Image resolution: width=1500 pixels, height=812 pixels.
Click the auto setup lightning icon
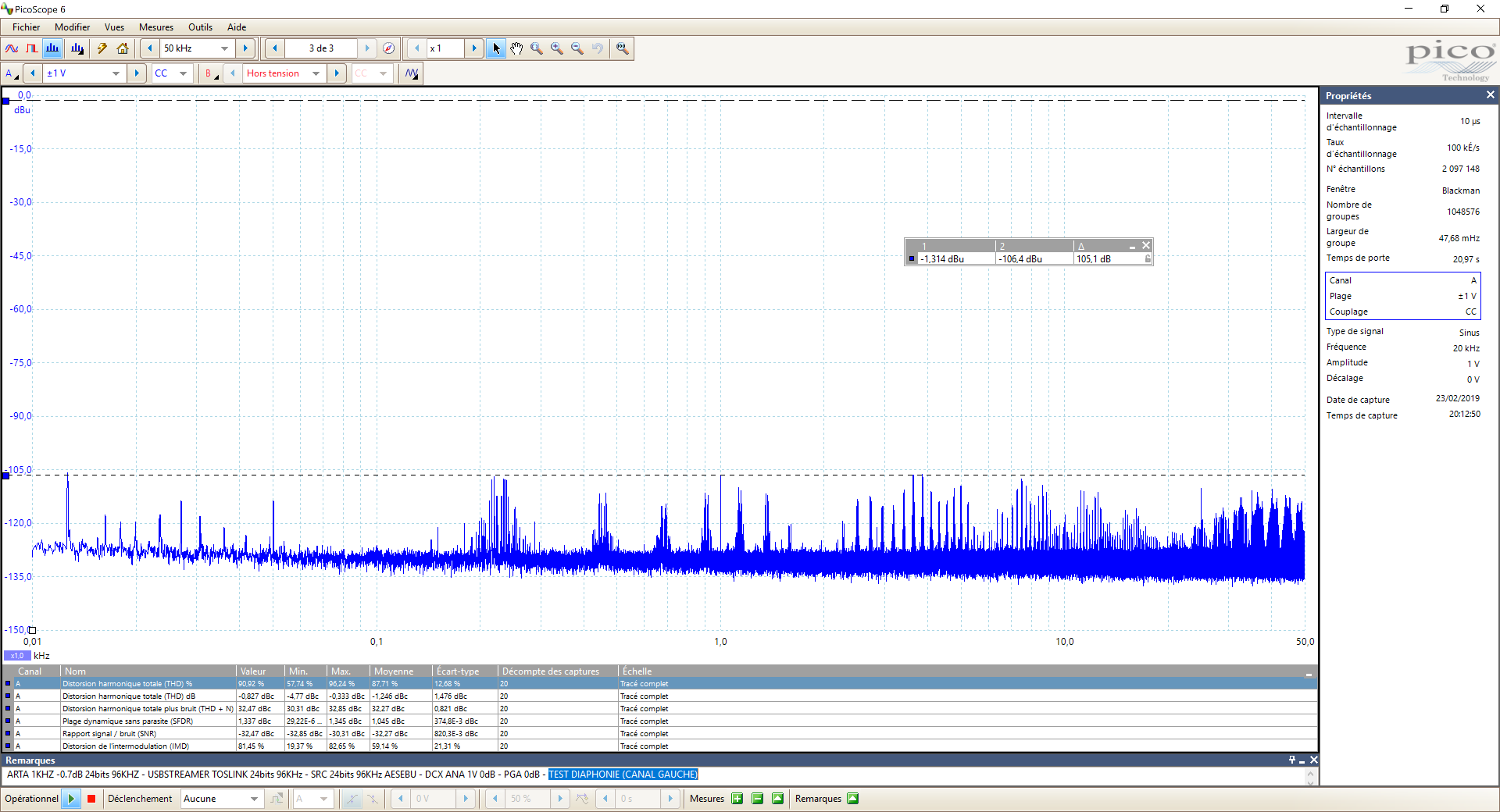(x=102, y=48)
